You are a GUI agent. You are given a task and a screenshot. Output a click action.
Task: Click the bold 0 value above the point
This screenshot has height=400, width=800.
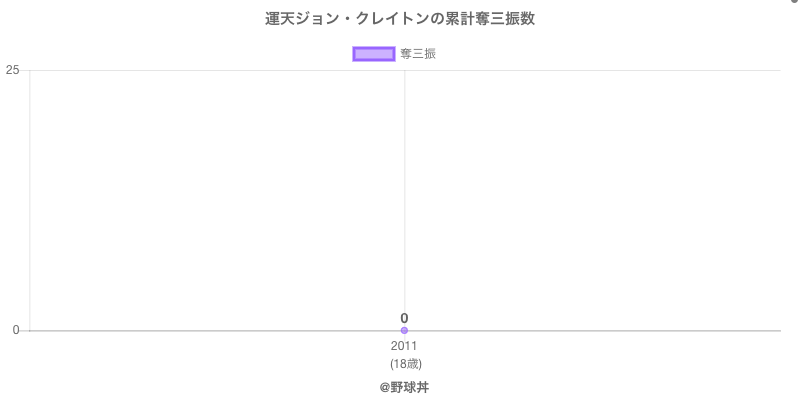click(404, 318)
